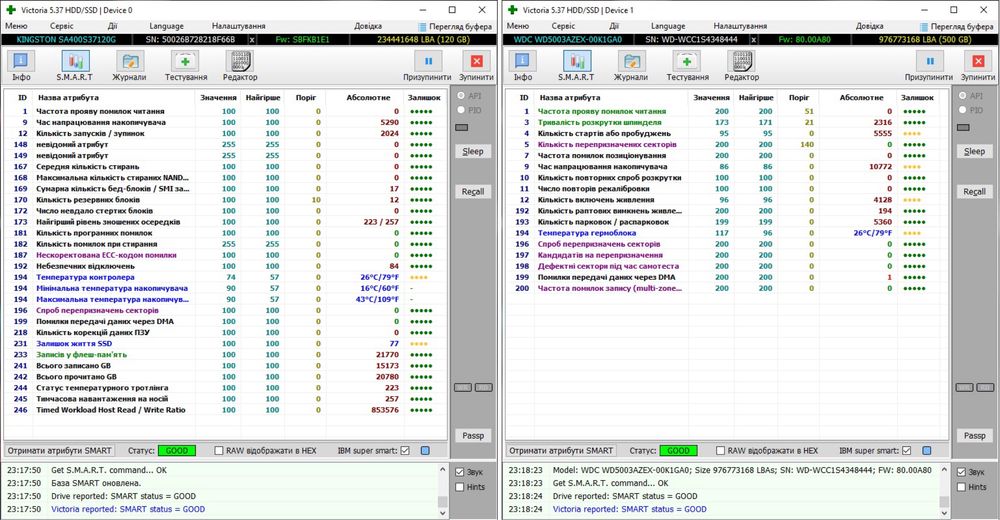Open Дії menu in Device 1 window

click(x=614, y=26)
